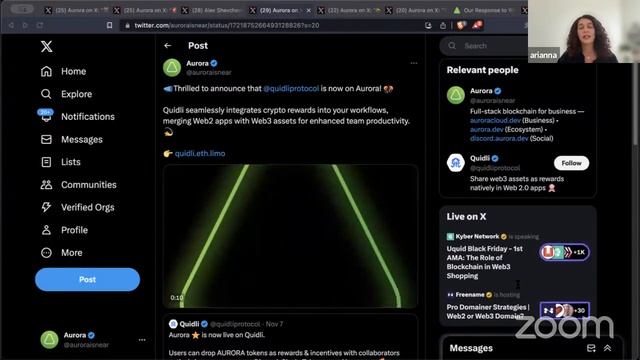Click the share icon in address bar

443,25
